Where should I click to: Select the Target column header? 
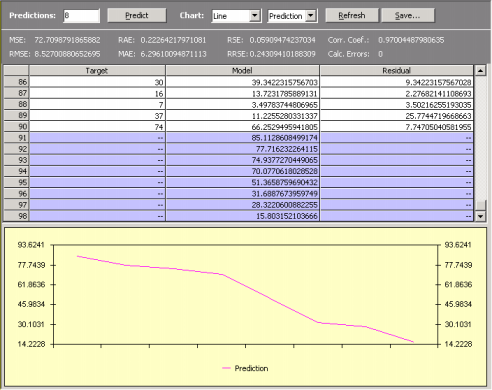[97, 70]
